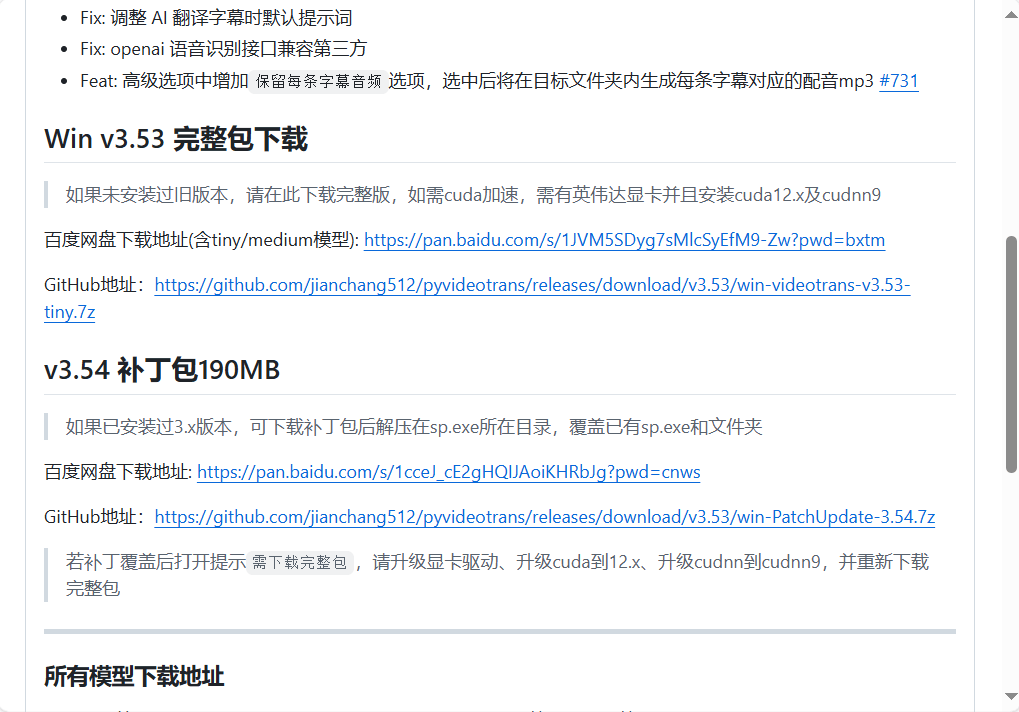1019x712 pixels.
Task: Click the cuda12.x requirement blockquote text
Action: coord(473,195)
